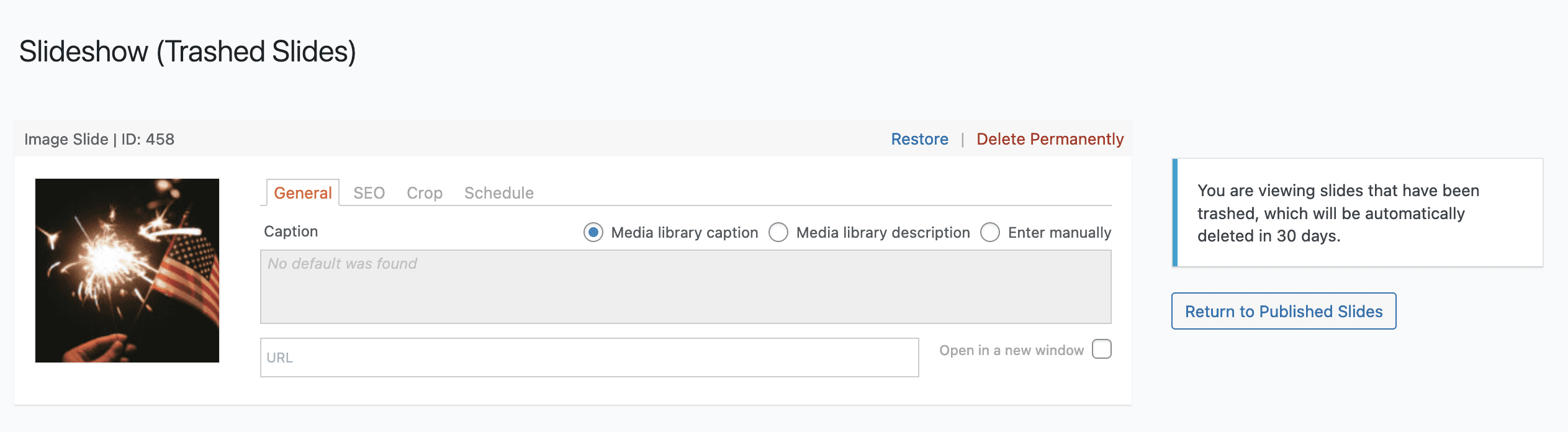Select the Media library caption radio button
This screenshot has width=1568, height=432.
pyautogui.click(x=593, y=232)
